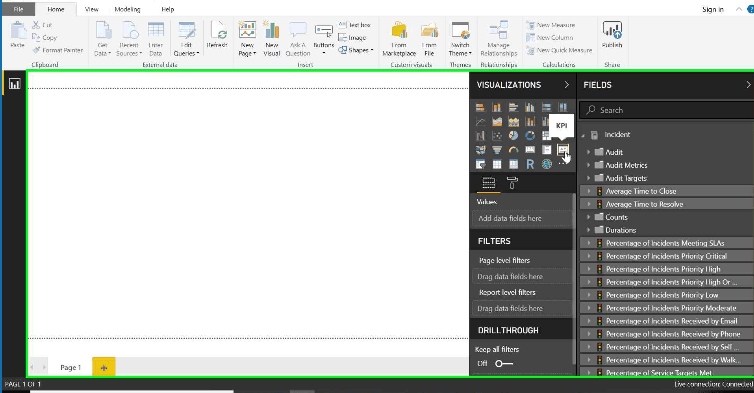Viewport: 754px width, 393px height.
Task: Switch to the Modeling ribbon tab
Action: 127,9
